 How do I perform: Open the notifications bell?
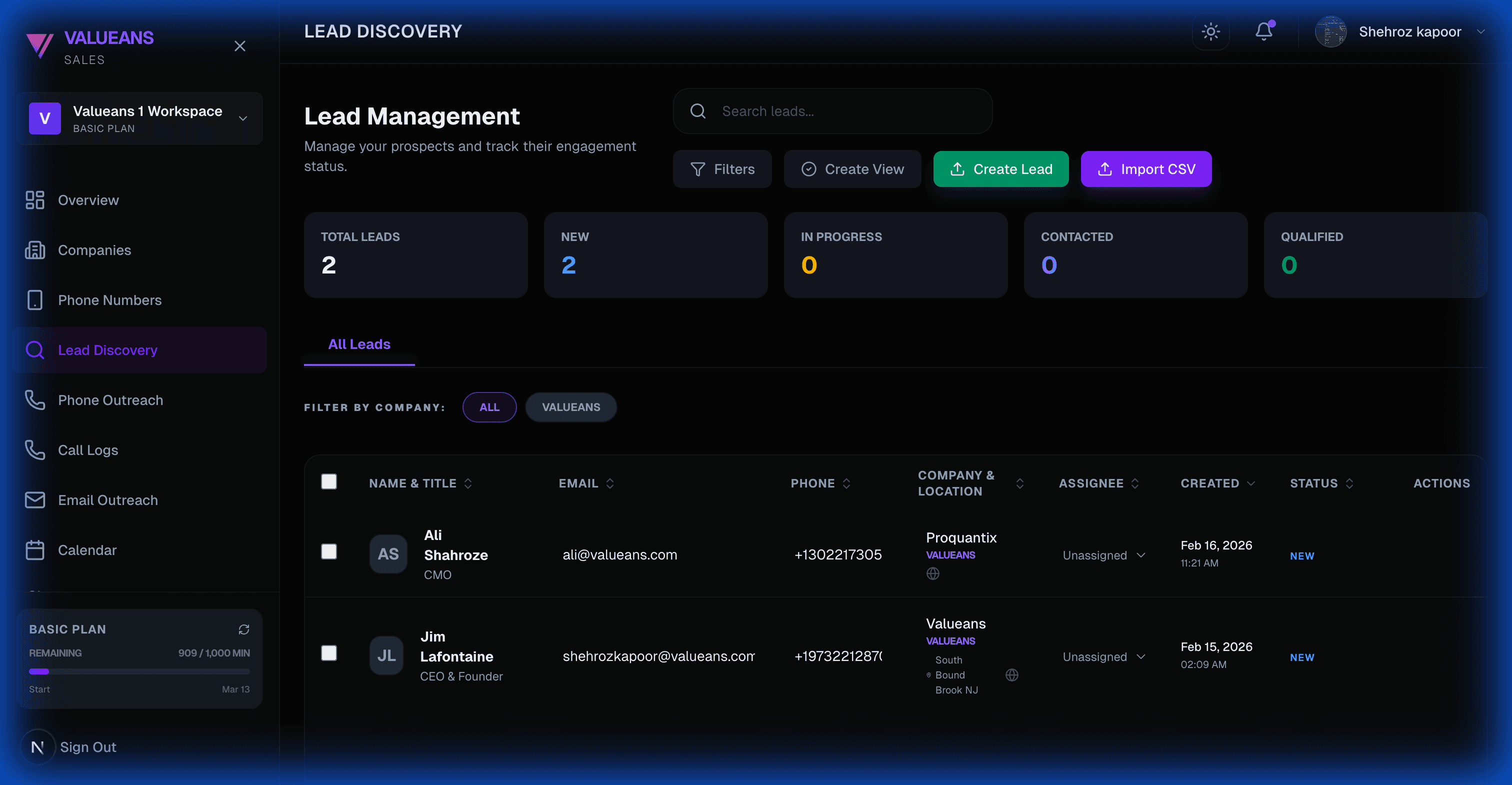click(x=1263, y=31)
